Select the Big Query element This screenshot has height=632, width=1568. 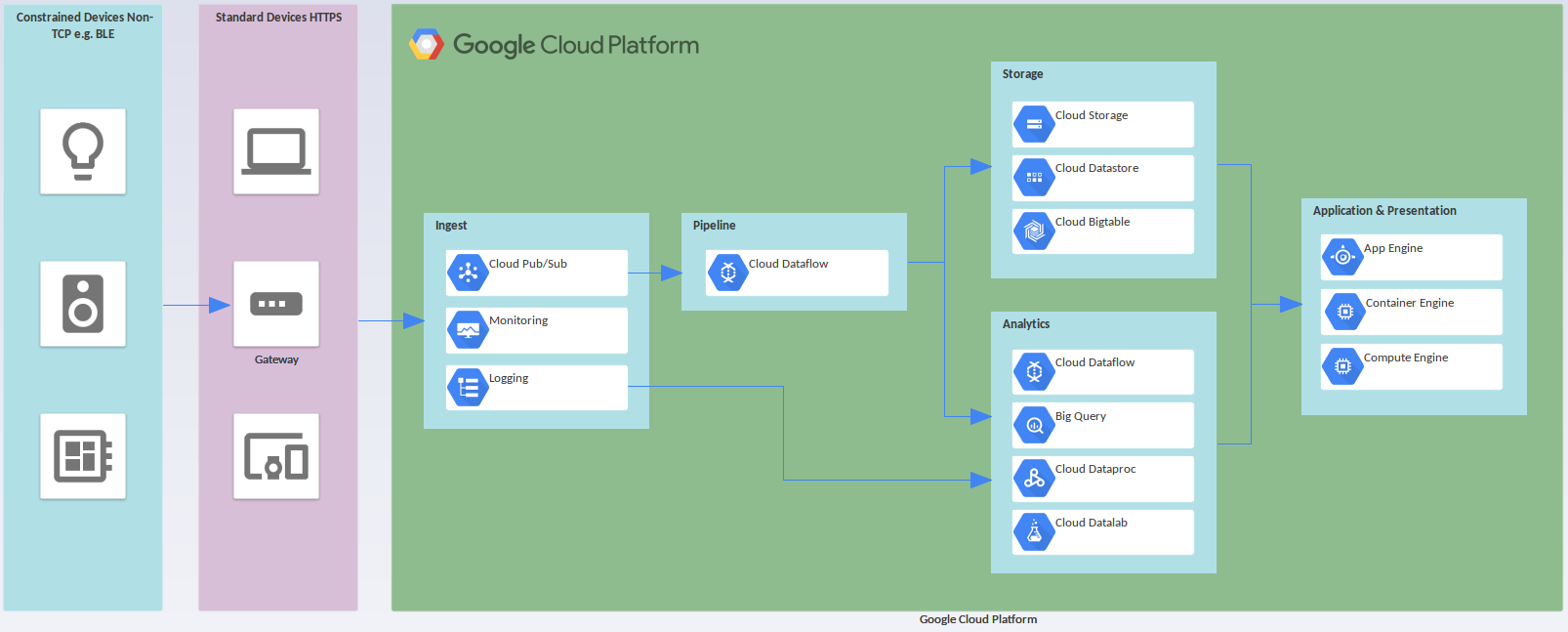[x=1103, y=425]
